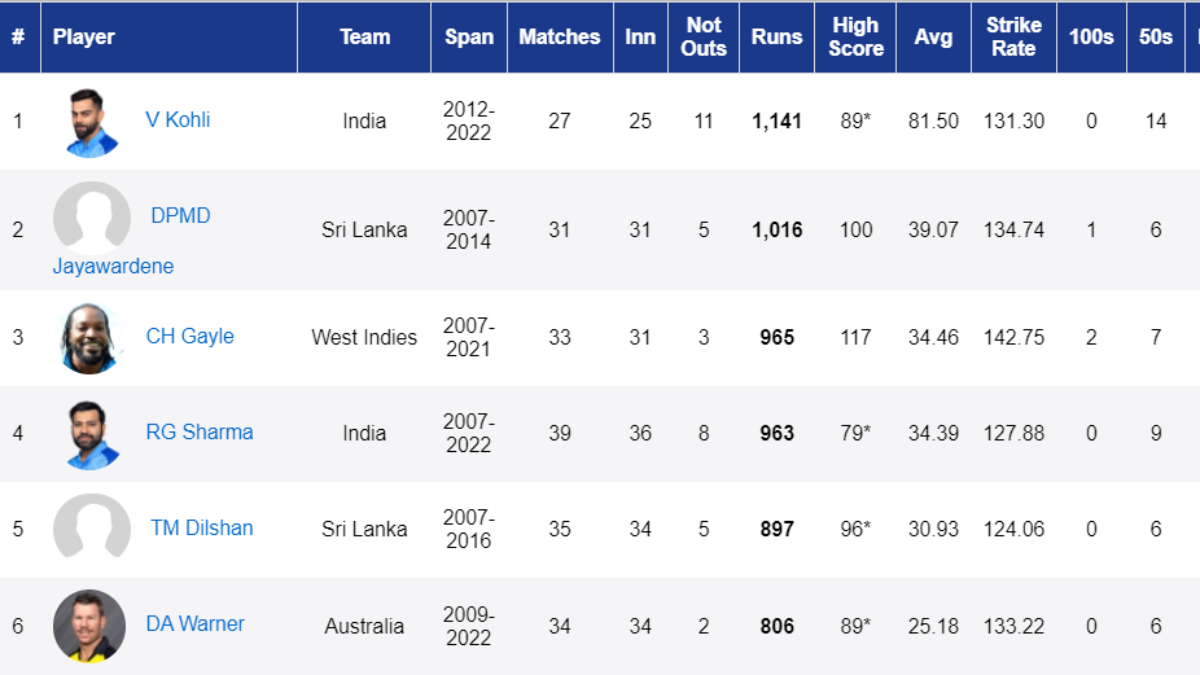Click DA Warner's player photo
The width and height of the screenshot is (1200, 675).
point(90,626)
